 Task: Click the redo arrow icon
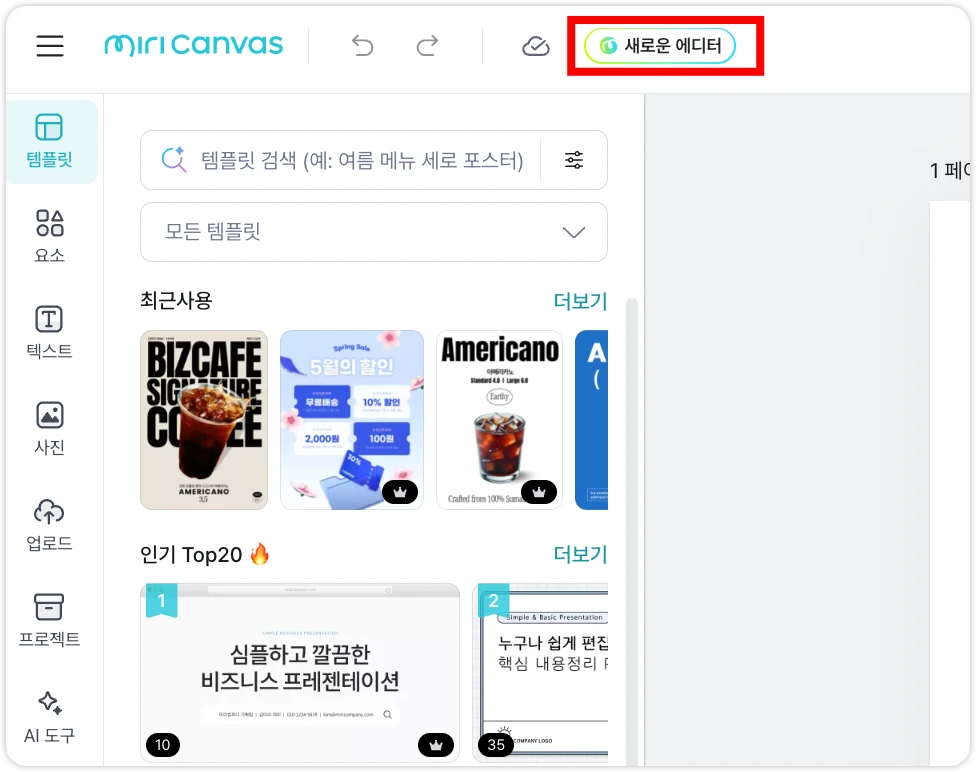[427, 46]
